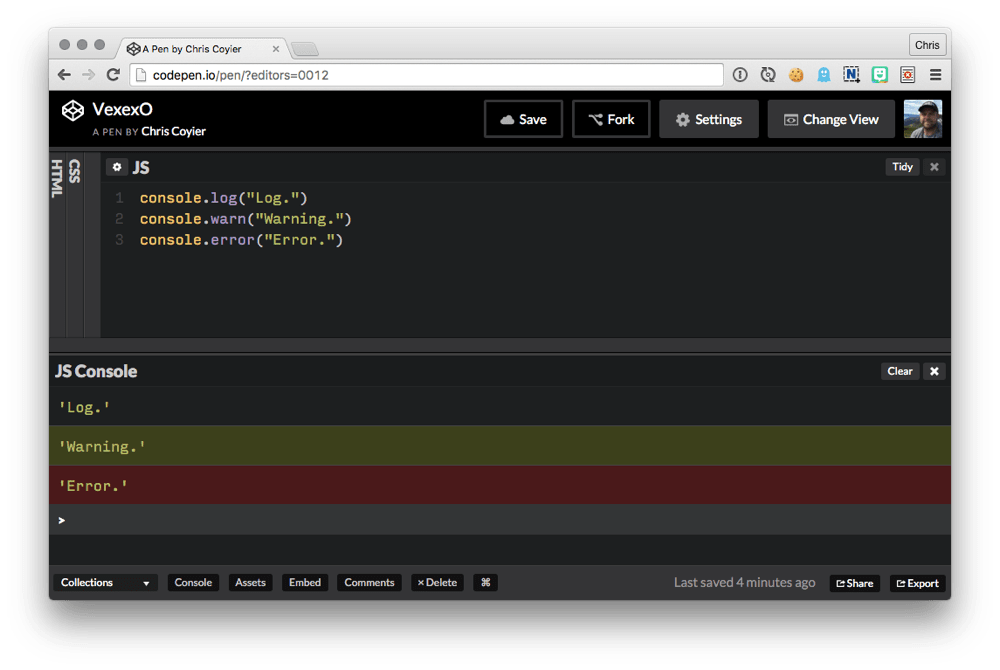Open the Ghostery extension icon
This screenshot has height=670, width=1000.
click(823, 74)
